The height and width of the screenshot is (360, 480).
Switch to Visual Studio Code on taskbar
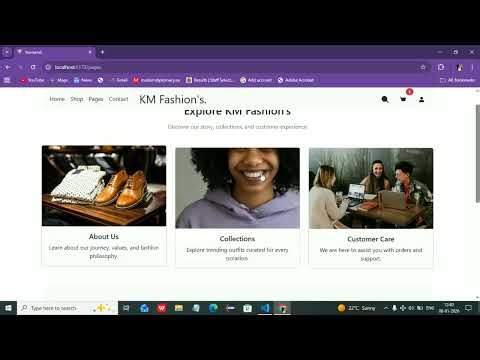pos(265,308)
